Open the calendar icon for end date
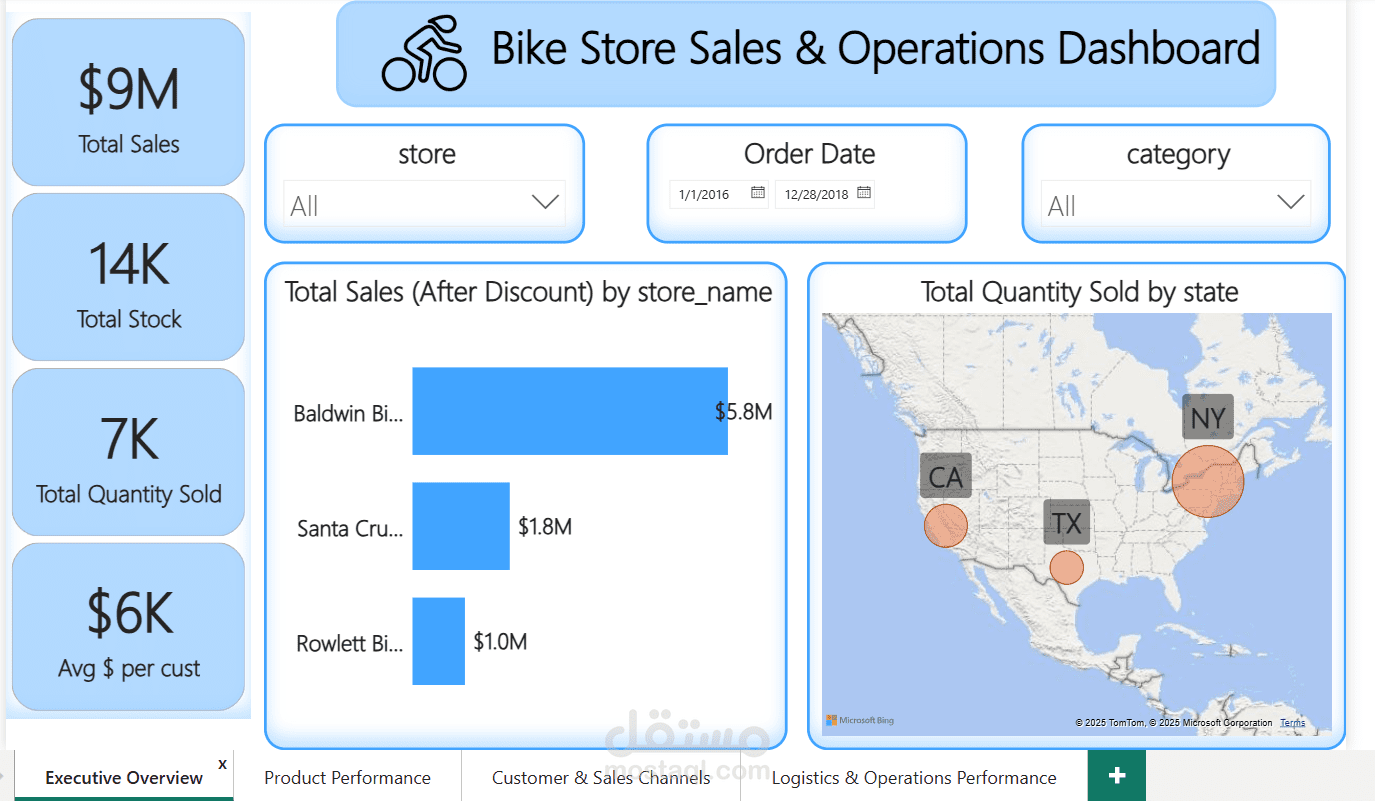 pos(862,194)
